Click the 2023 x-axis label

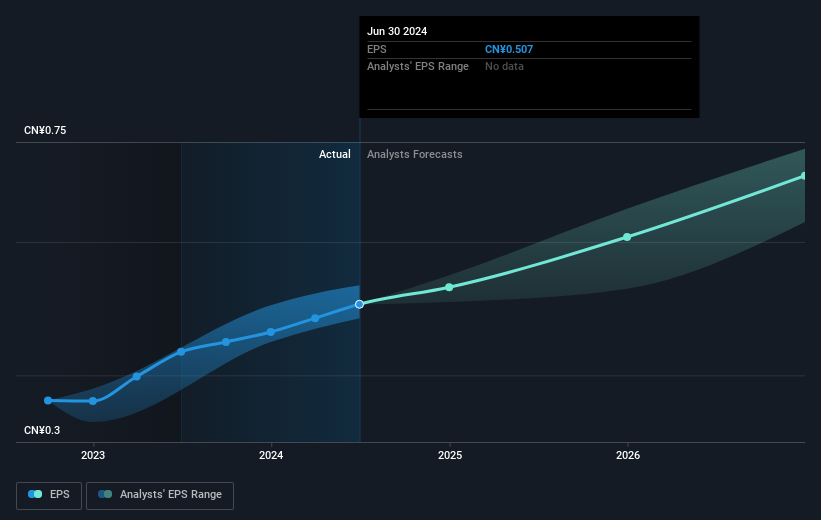pos(93,455)
